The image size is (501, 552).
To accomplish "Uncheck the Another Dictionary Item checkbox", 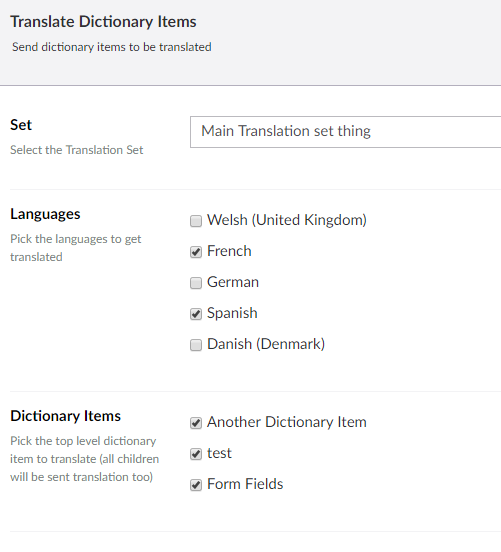I will tap(196, 423).
